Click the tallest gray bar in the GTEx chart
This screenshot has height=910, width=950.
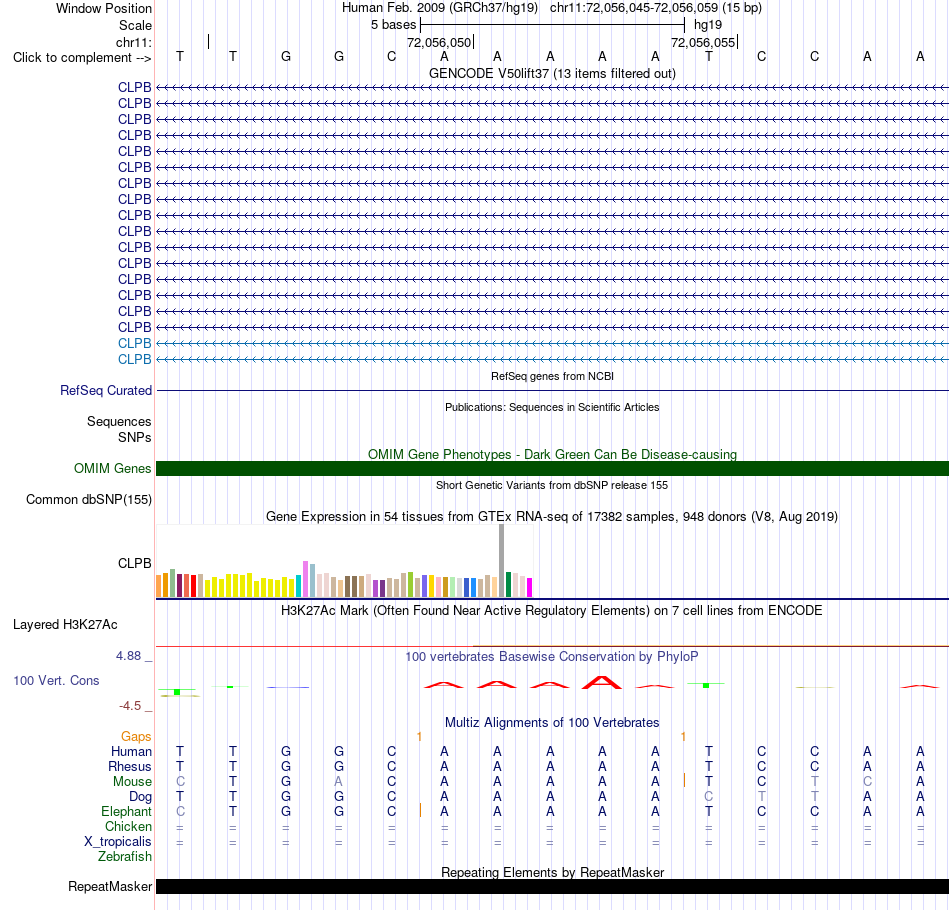(502, 561)
